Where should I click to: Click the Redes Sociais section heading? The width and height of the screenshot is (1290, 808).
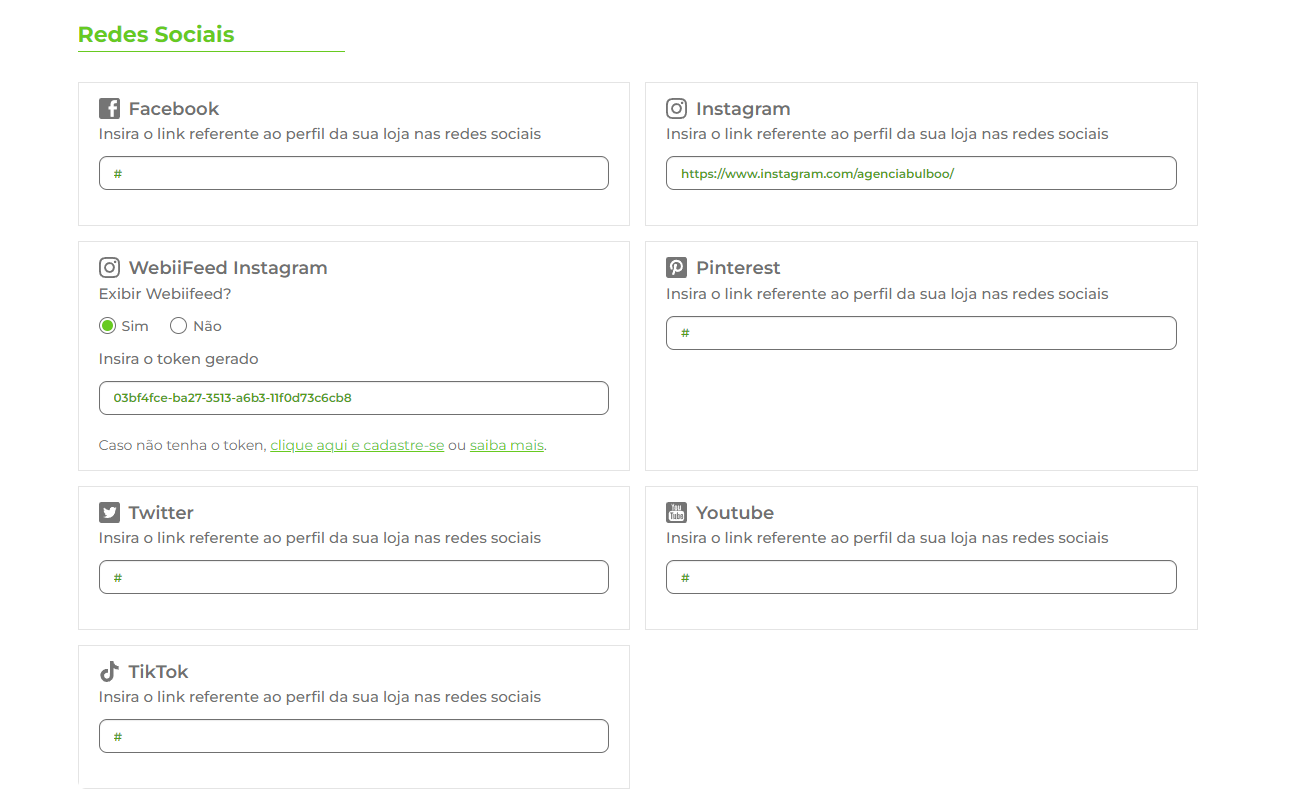tap(156, 34)
